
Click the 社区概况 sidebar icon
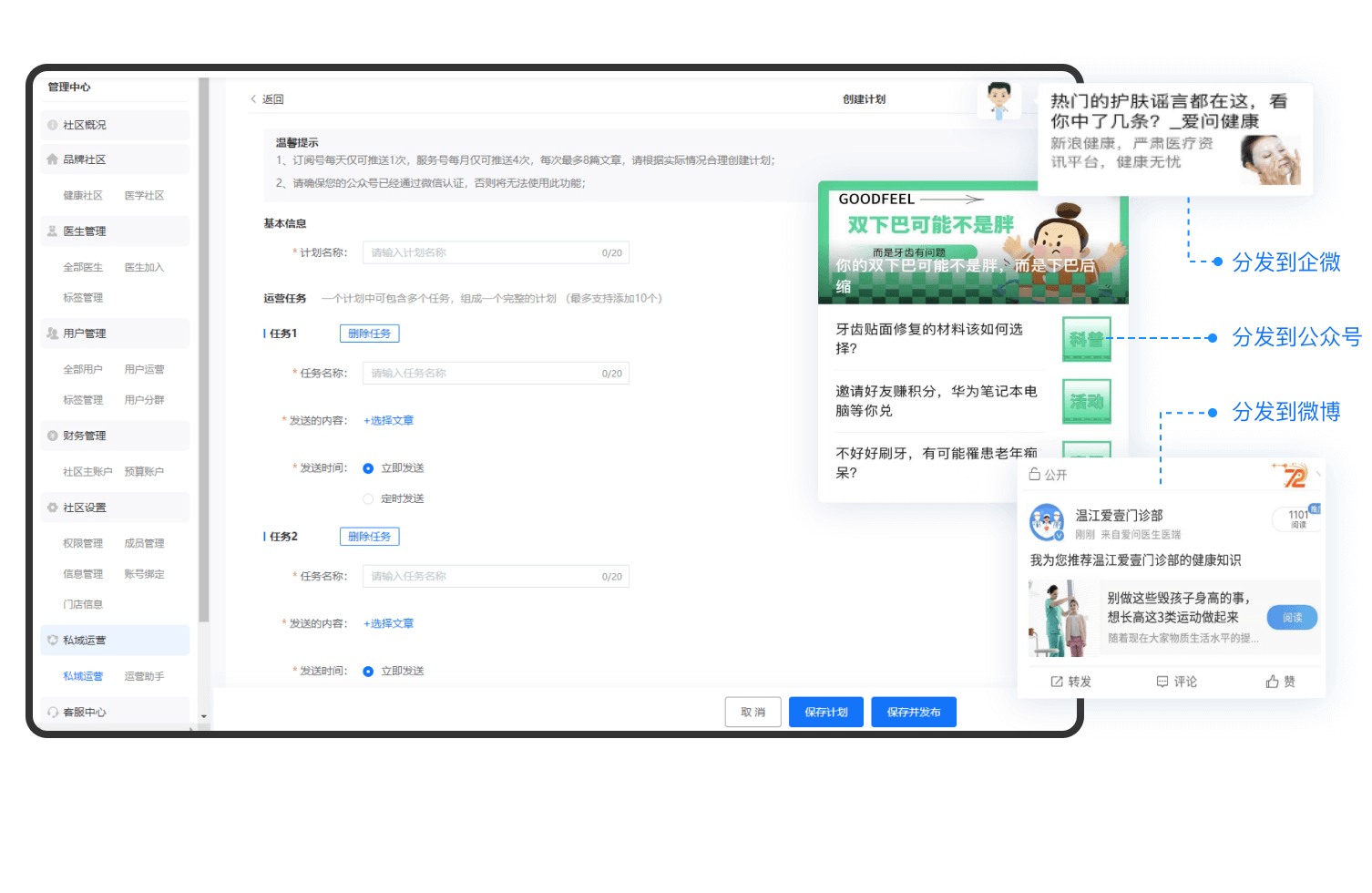click(x=53, y=125)
